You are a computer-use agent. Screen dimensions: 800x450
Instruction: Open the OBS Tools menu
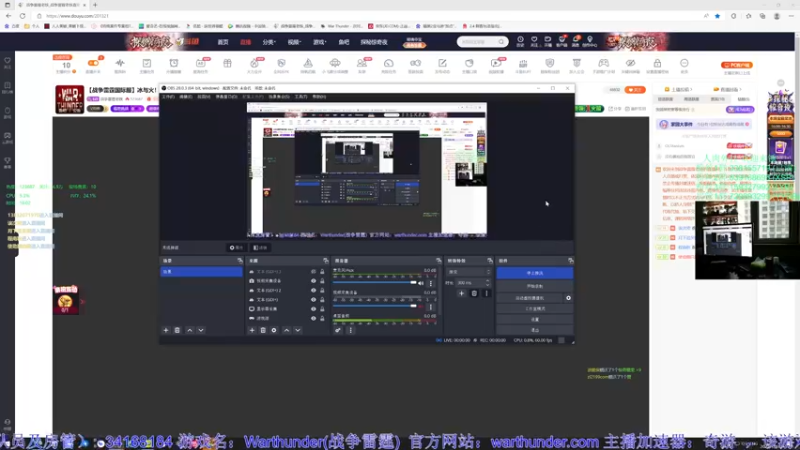[301, 96]
